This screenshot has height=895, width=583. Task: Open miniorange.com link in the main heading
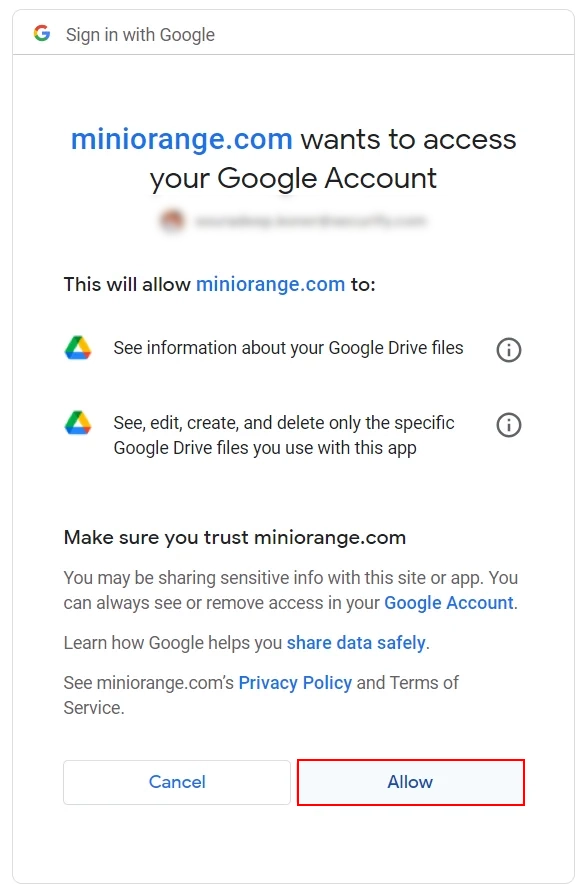tap(182, 140)
